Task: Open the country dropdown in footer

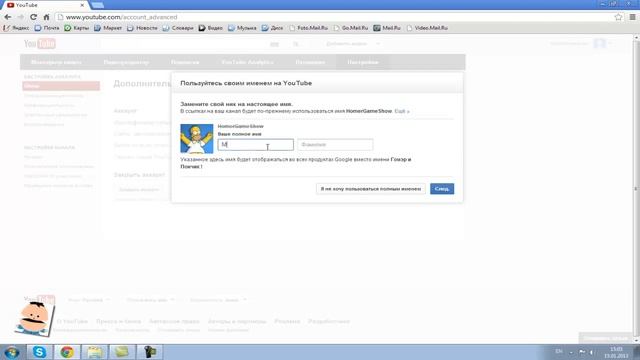Action: (x=150, y=300)
